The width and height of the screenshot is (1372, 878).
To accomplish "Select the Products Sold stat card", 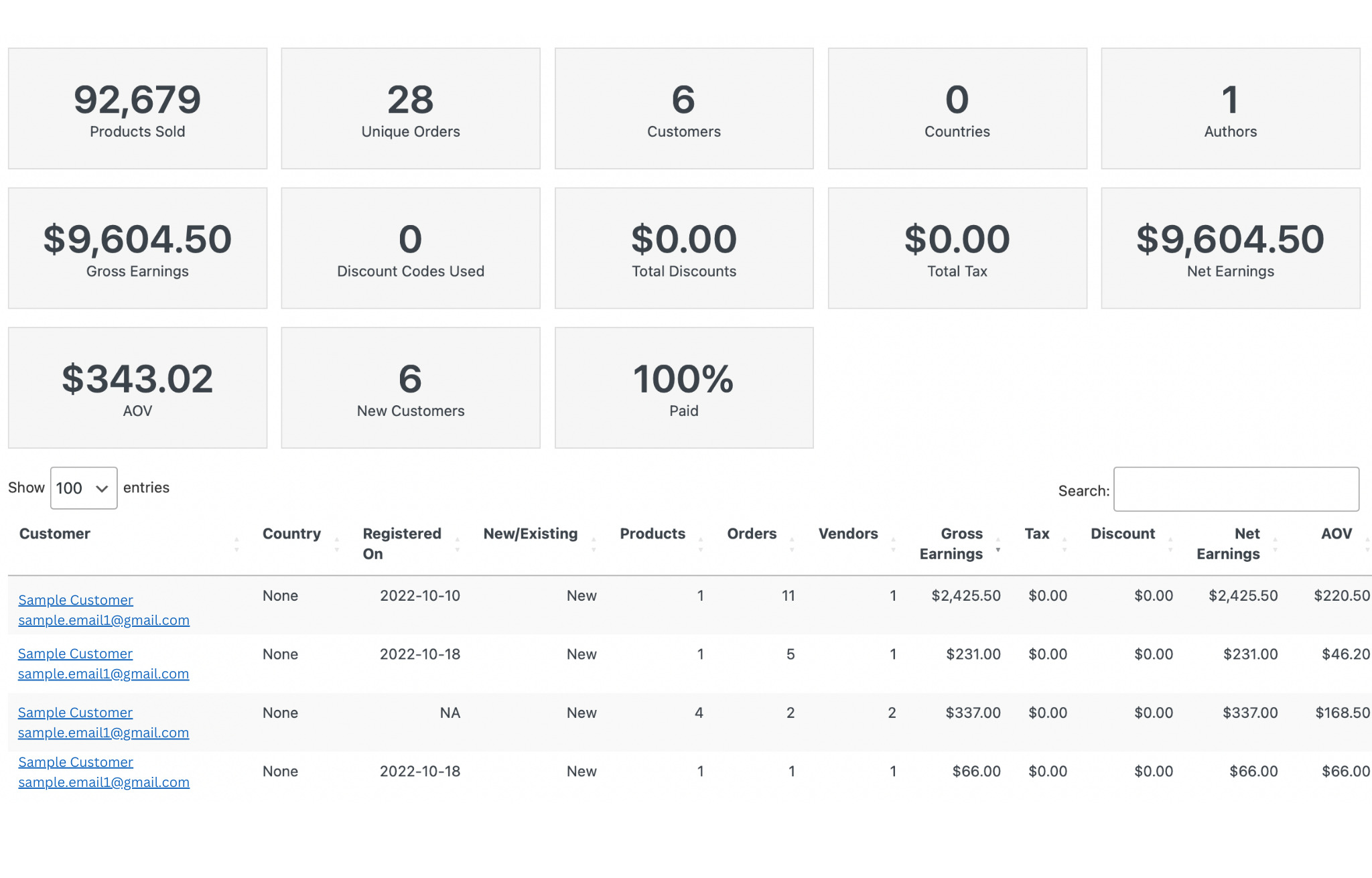I will 137,108.
